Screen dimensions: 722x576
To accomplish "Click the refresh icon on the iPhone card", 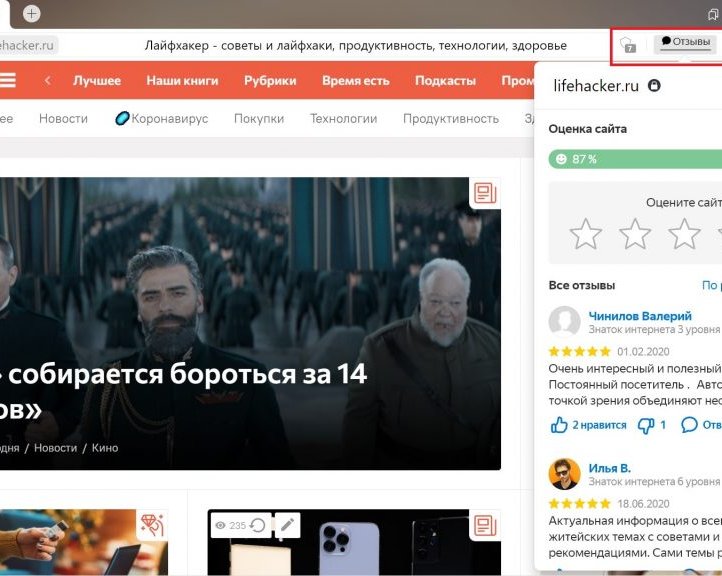I will pos(259,525).
